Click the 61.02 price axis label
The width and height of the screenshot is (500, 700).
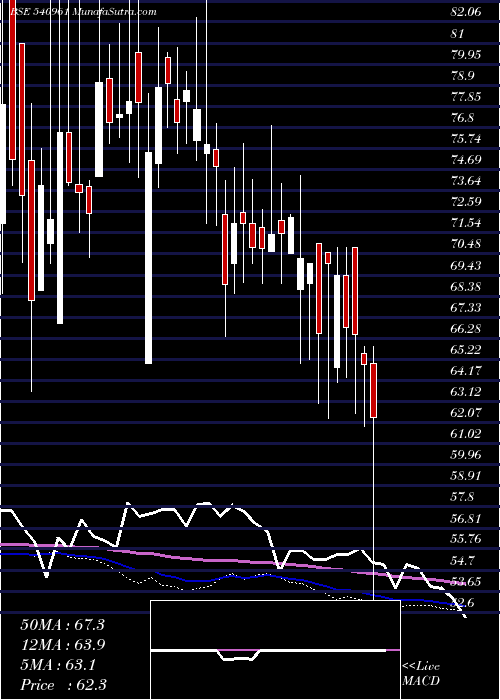click(x=466, y=433)
